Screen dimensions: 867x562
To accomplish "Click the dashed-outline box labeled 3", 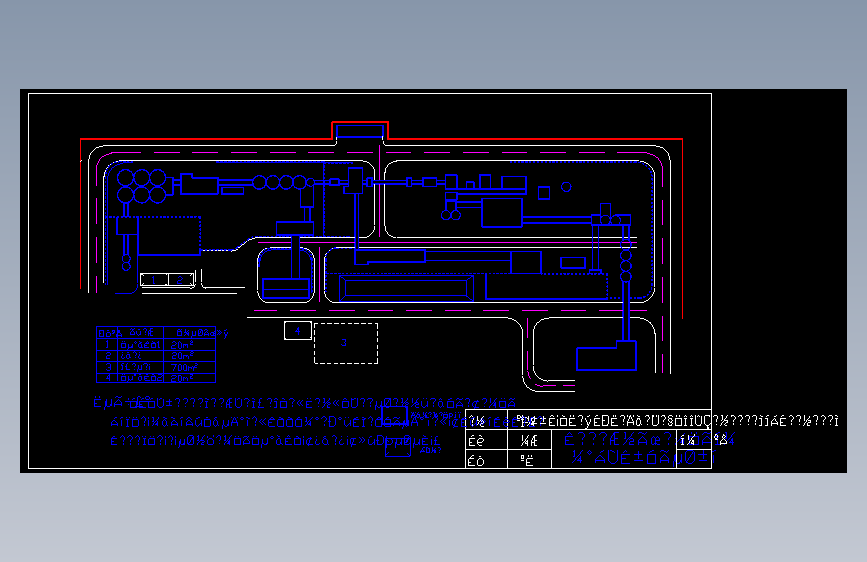I will pyautogui.click(x=346, y=344).
